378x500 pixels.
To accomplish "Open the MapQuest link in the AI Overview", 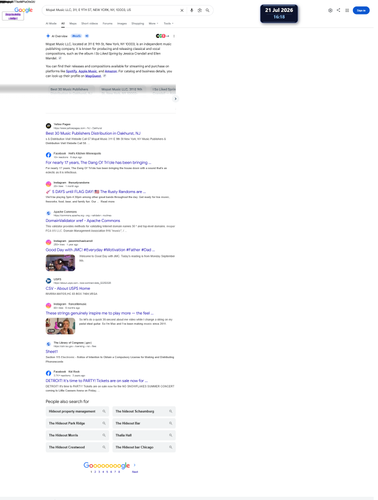I will 93,76.
